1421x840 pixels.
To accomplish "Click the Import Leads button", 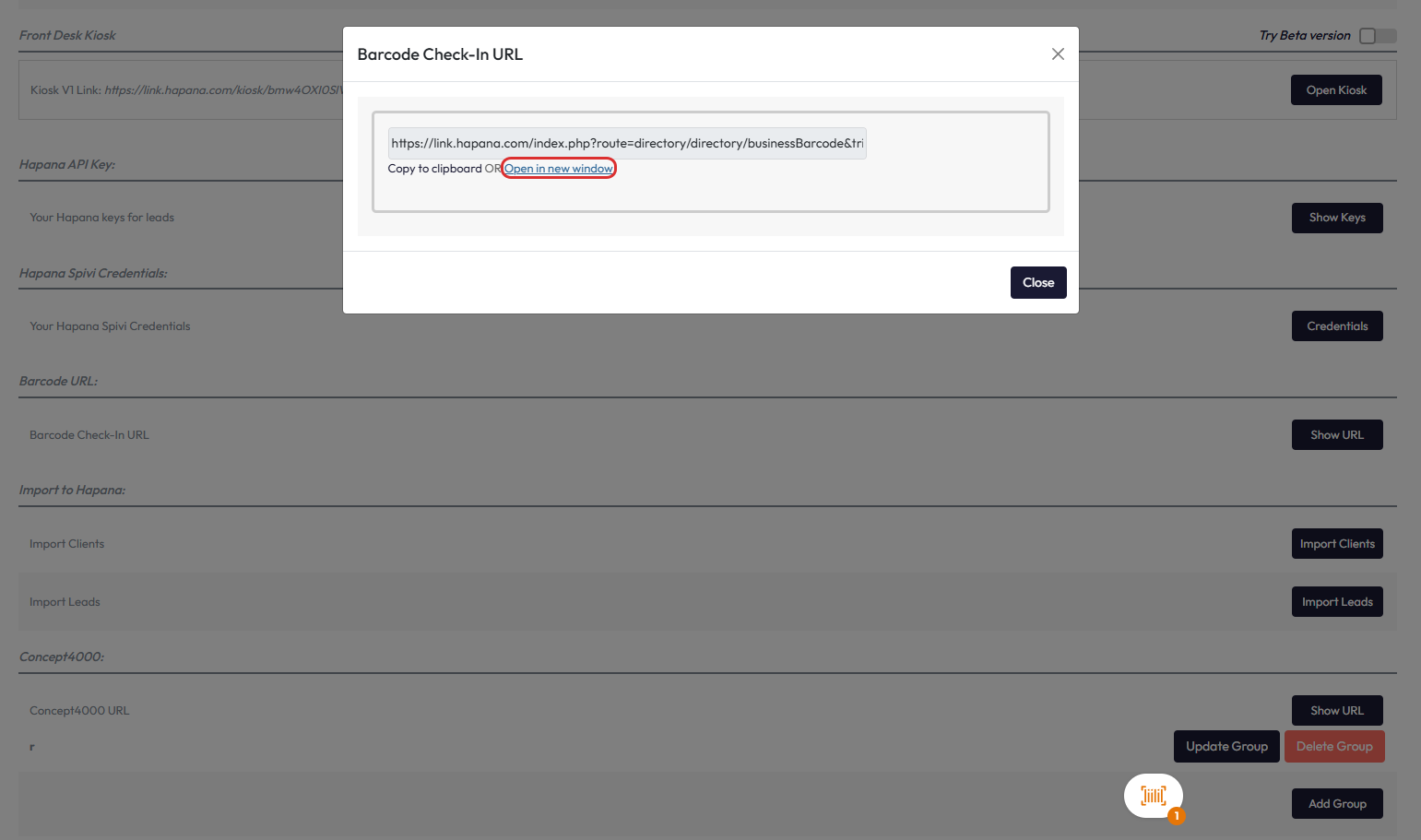I will (x=1336, y=602).
